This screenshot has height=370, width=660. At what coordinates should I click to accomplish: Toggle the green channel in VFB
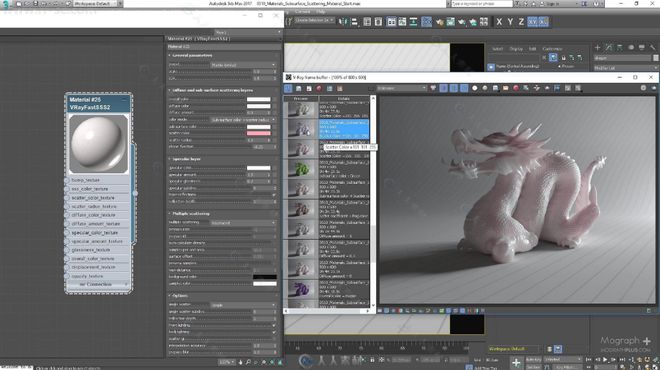click(x=453, y=88)
